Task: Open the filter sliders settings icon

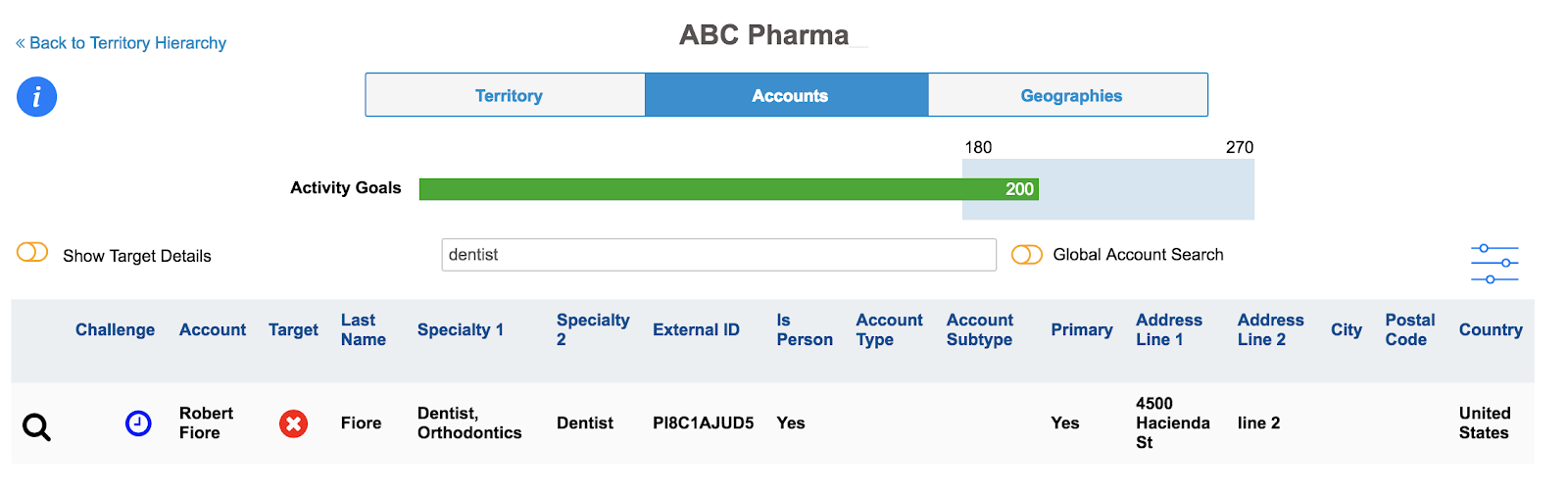Action: (1494, 264)
